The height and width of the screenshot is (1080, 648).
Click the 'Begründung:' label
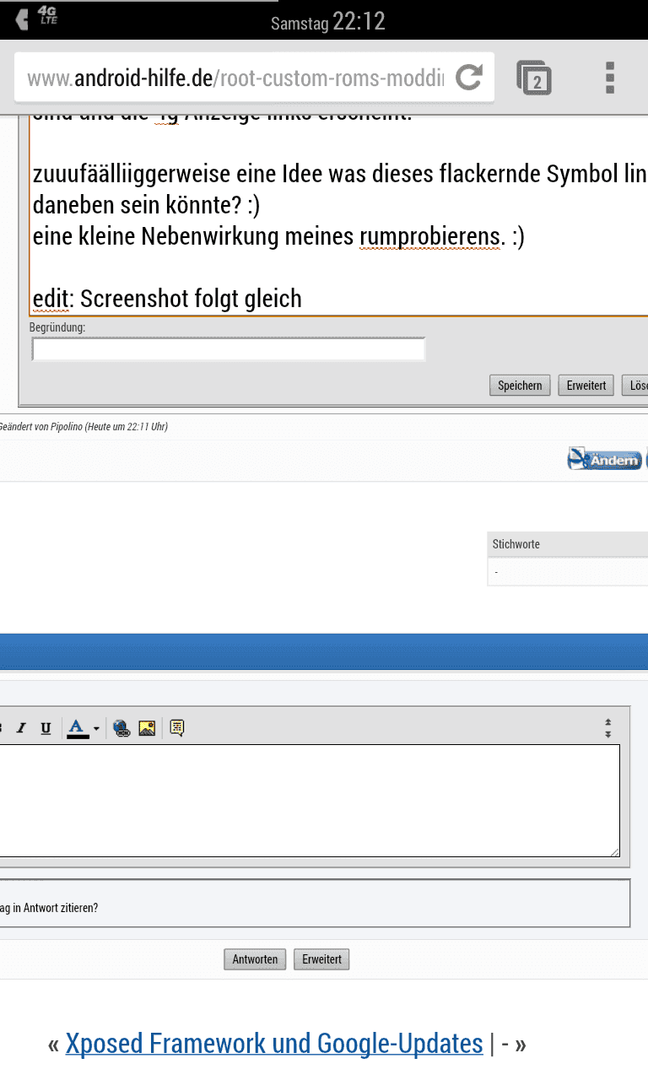coord(57,327)
